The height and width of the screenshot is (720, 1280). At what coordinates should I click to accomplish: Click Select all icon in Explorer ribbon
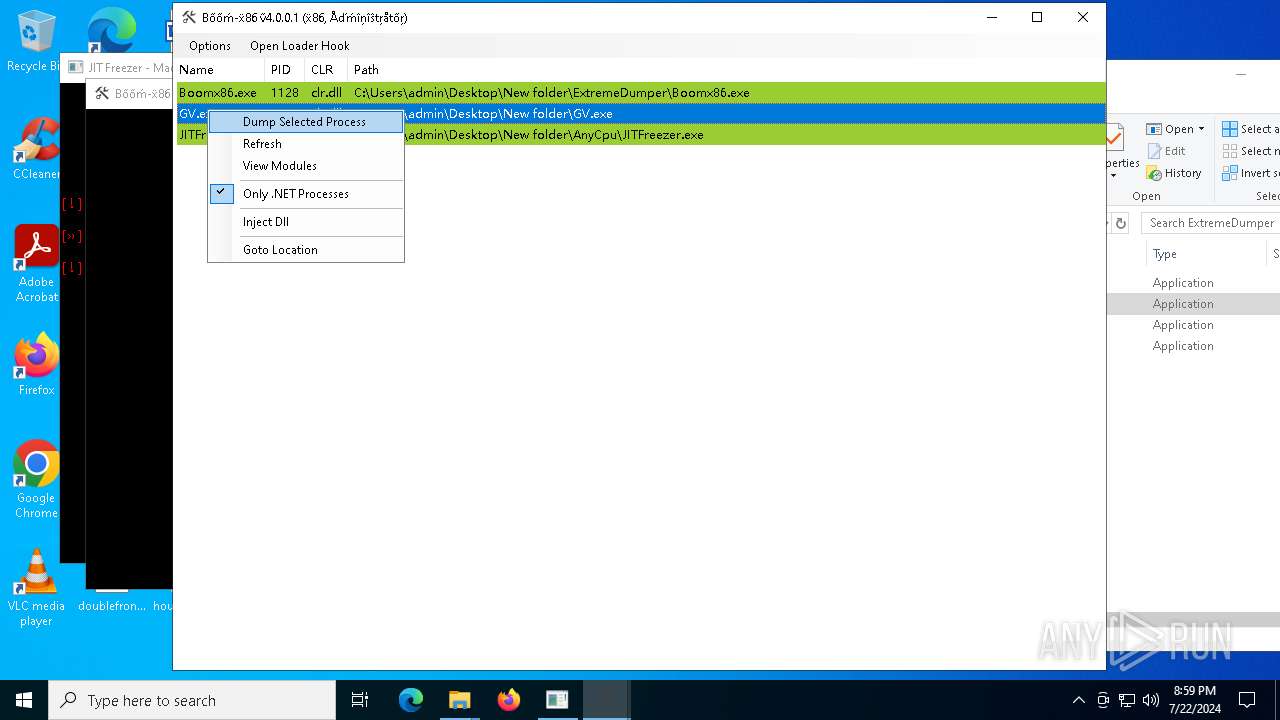[1230, 129]
